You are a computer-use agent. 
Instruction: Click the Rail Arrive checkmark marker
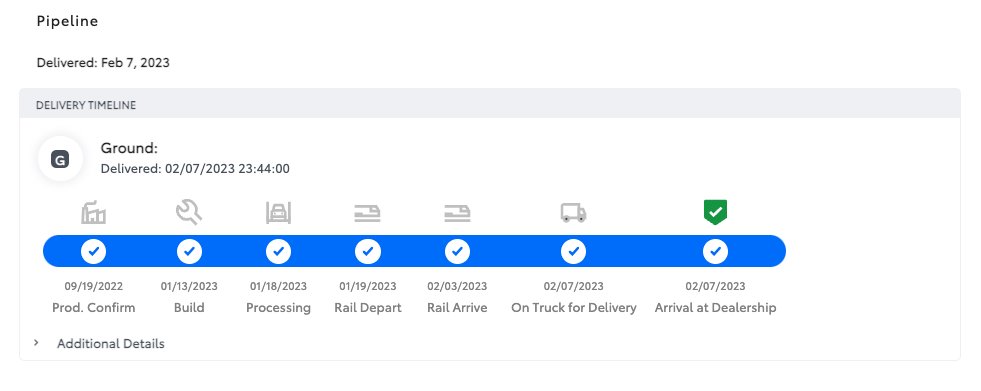coord(457,251)
